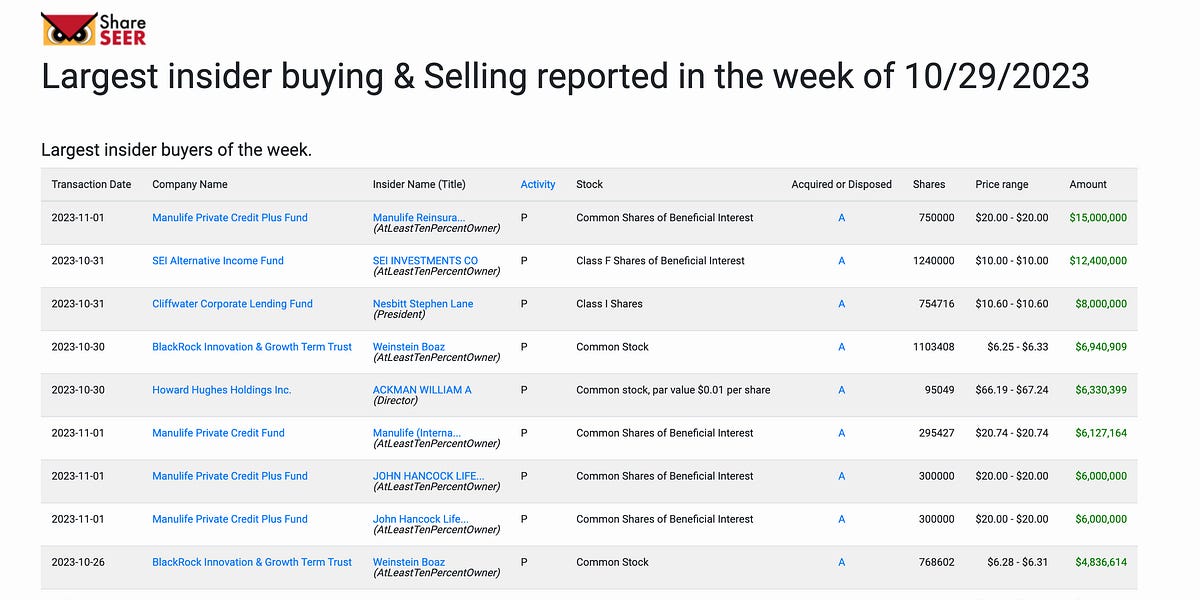Open Cliffwater Corporate Lending Fund link
Screen dimensions: 1200x600
click(x=232, y=303)
